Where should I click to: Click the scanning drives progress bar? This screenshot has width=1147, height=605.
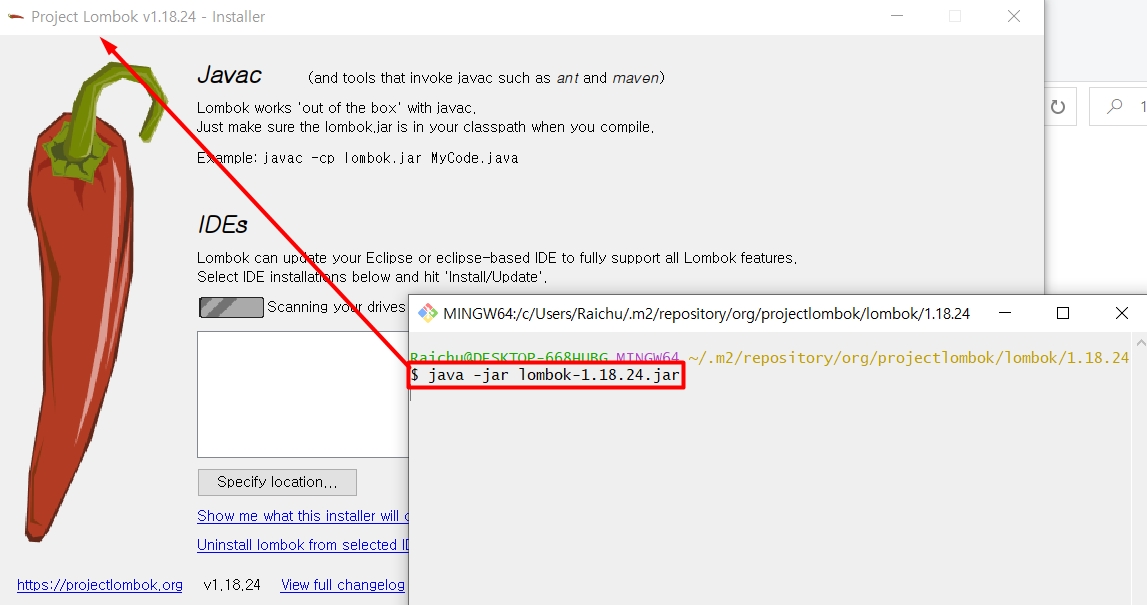(x=231, y=307)
